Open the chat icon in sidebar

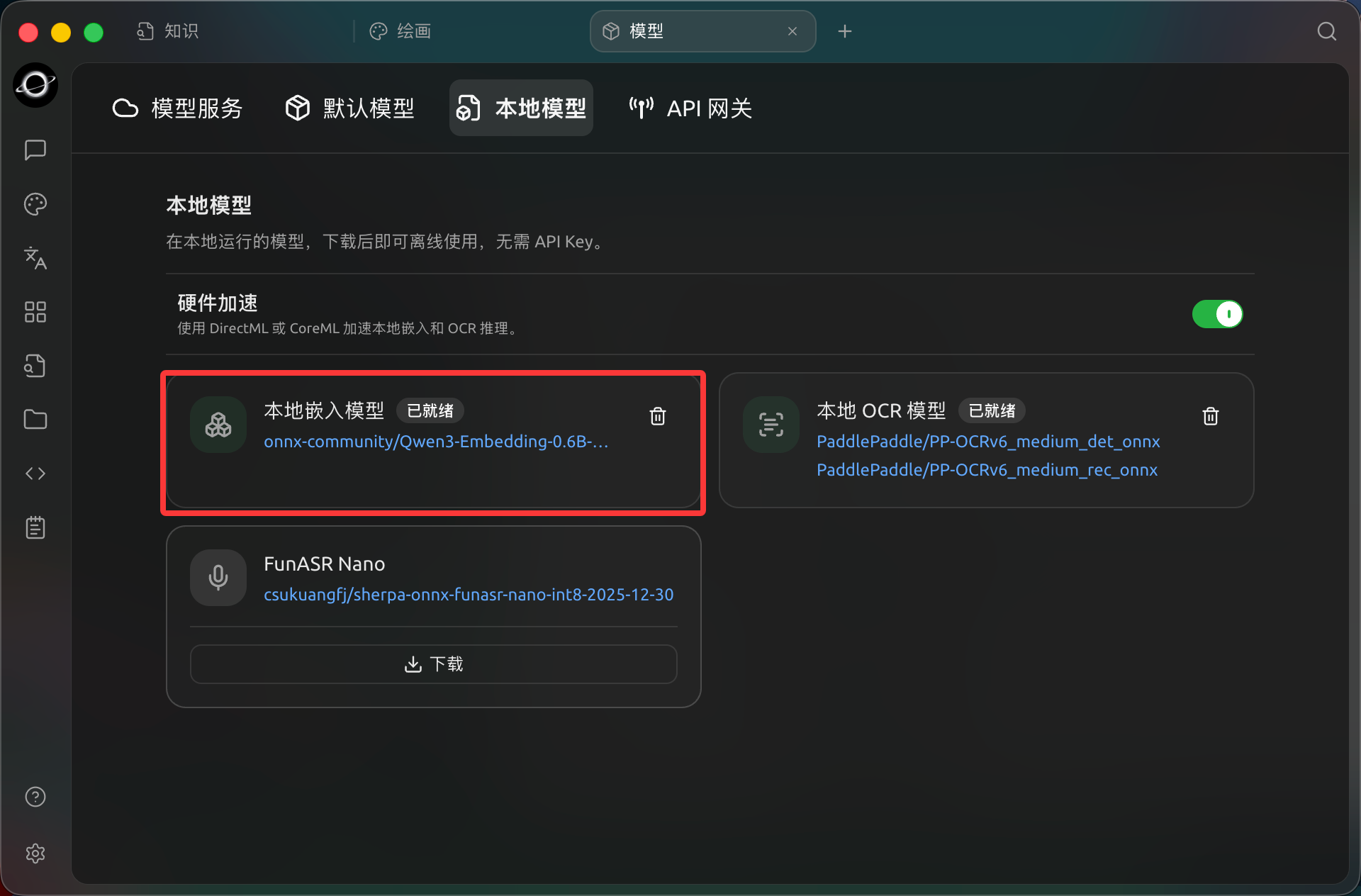point(35,150)
